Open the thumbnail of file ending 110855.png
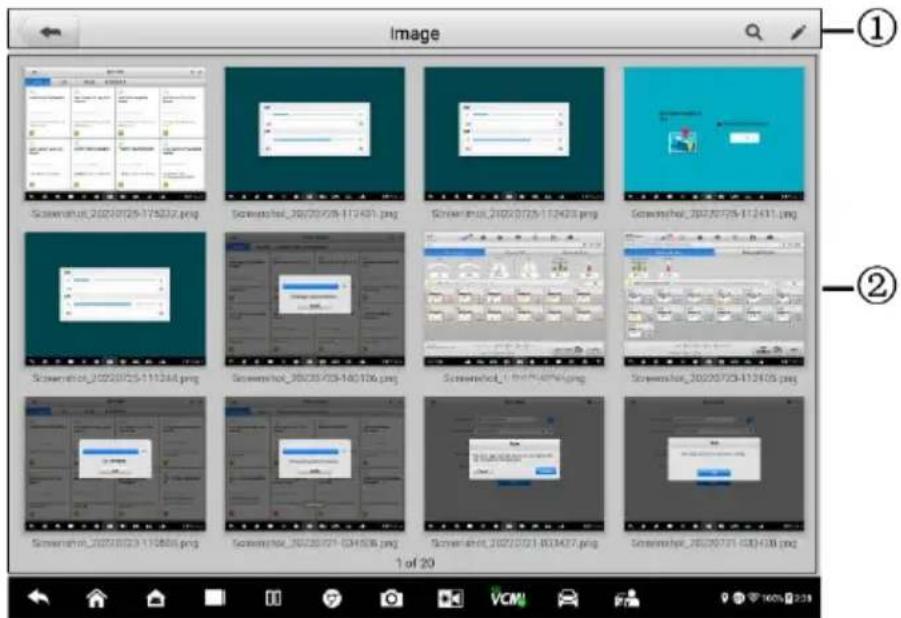901x618 pixels. (x=115, y=463)
